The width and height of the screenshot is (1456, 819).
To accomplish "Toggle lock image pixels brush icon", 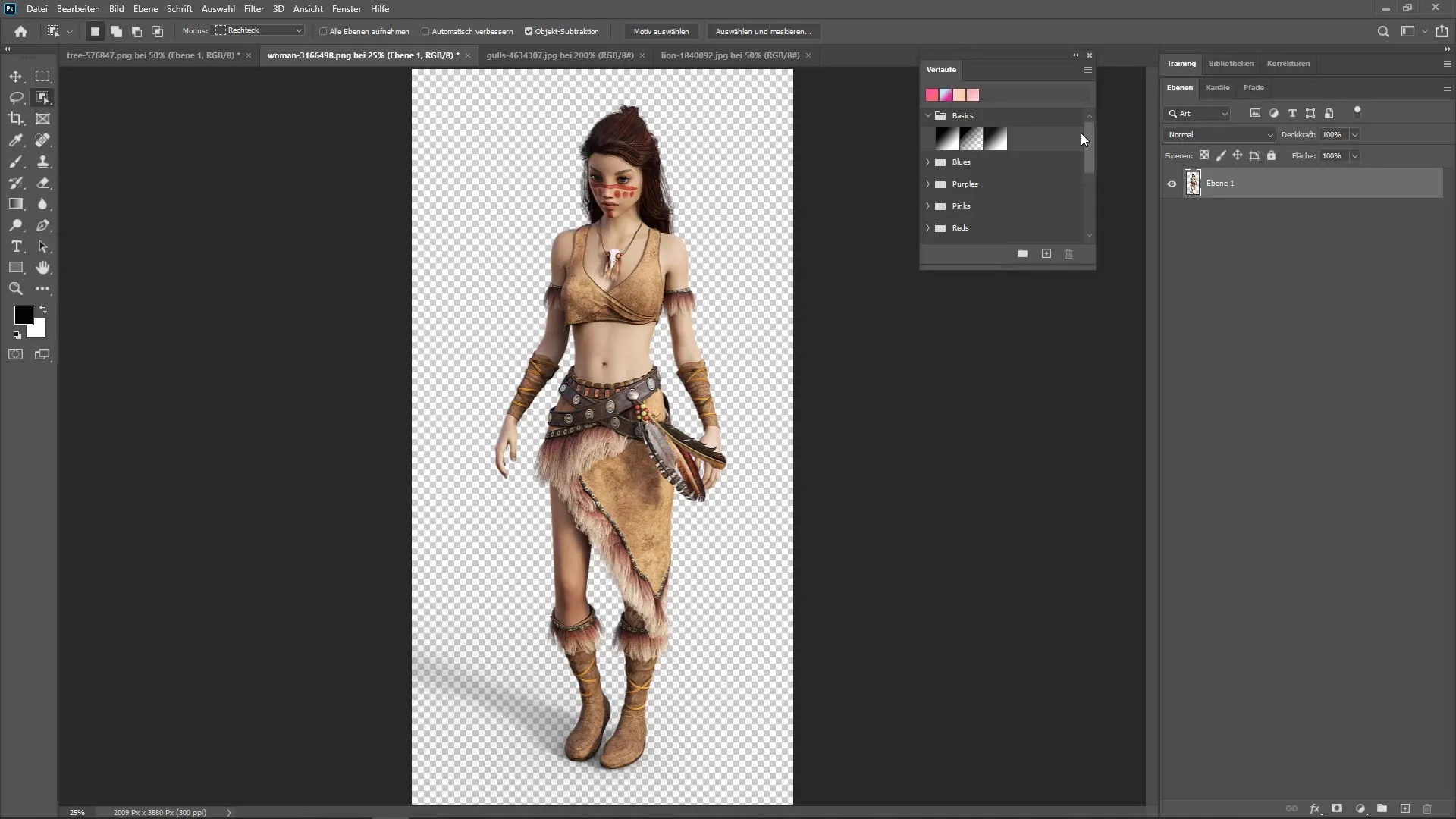I will (1221, 155).
